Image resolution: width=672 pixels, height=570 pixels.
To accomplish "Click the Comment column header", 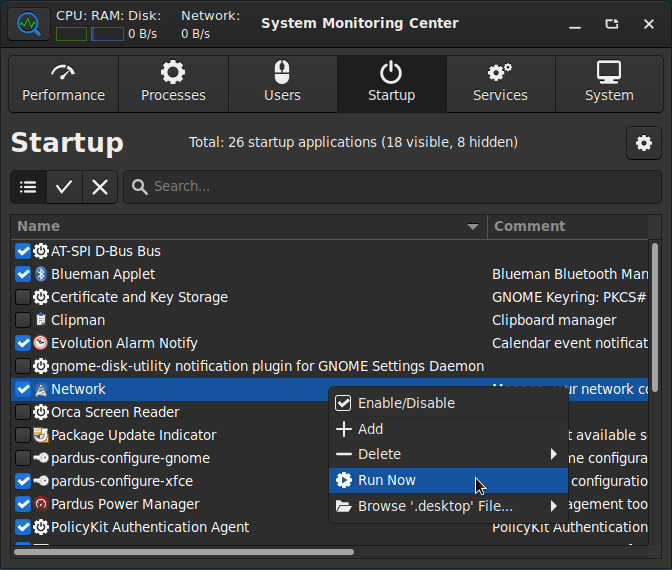I will click(568, 227).
